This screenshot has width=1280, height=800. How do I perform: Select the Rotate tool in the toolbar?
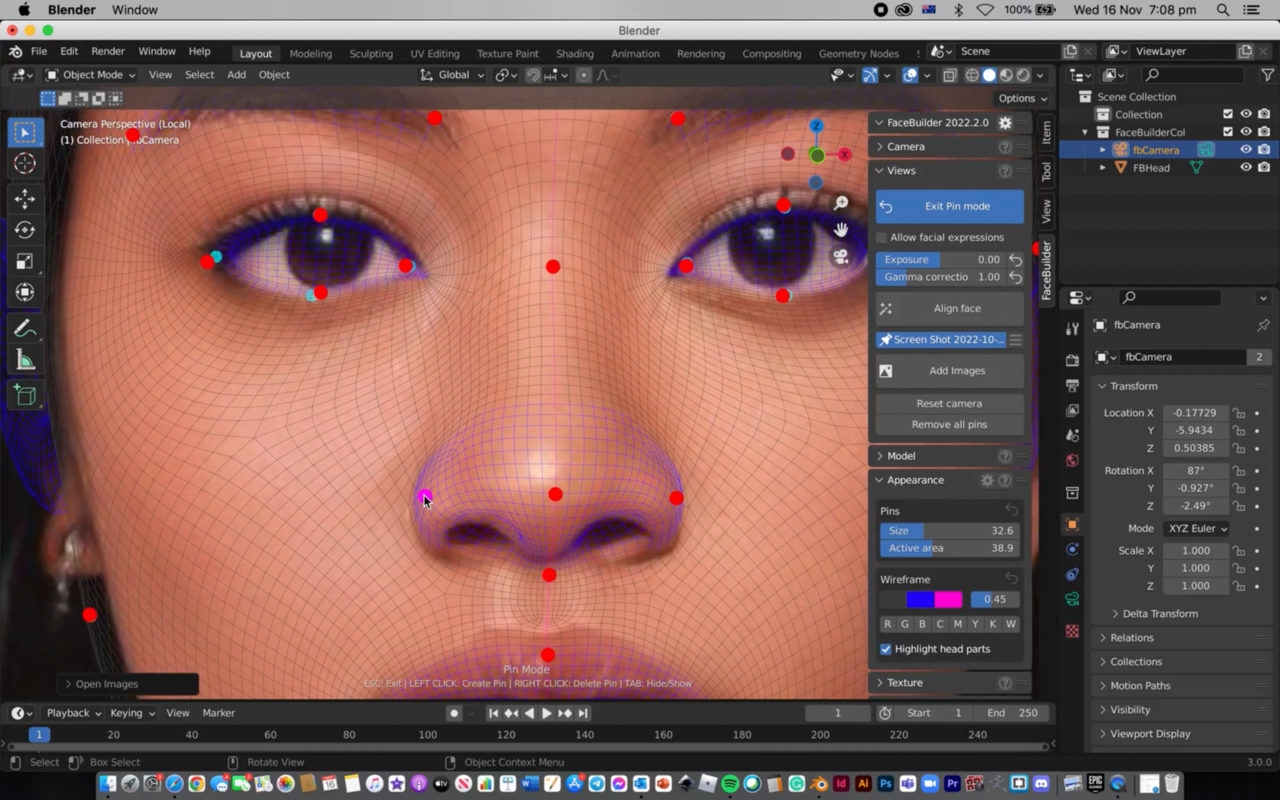click(x=24, y=230)
